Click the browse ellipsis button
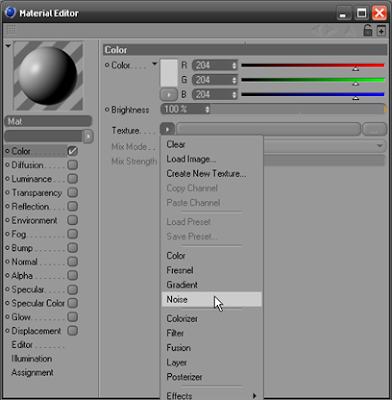Viewport: 392px width, 400px height. click(x=374, y=129)
